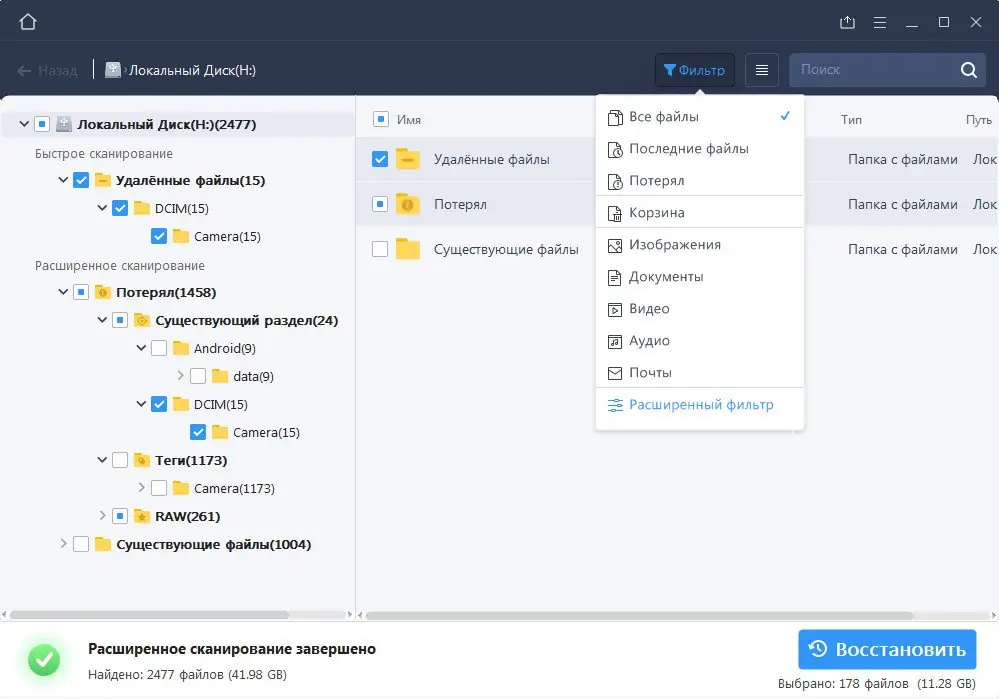The height and width of the screenshot is (699, 999).
Task: Collapse the Потерял(1458) tree node
Action: click(x=64, y=291)
